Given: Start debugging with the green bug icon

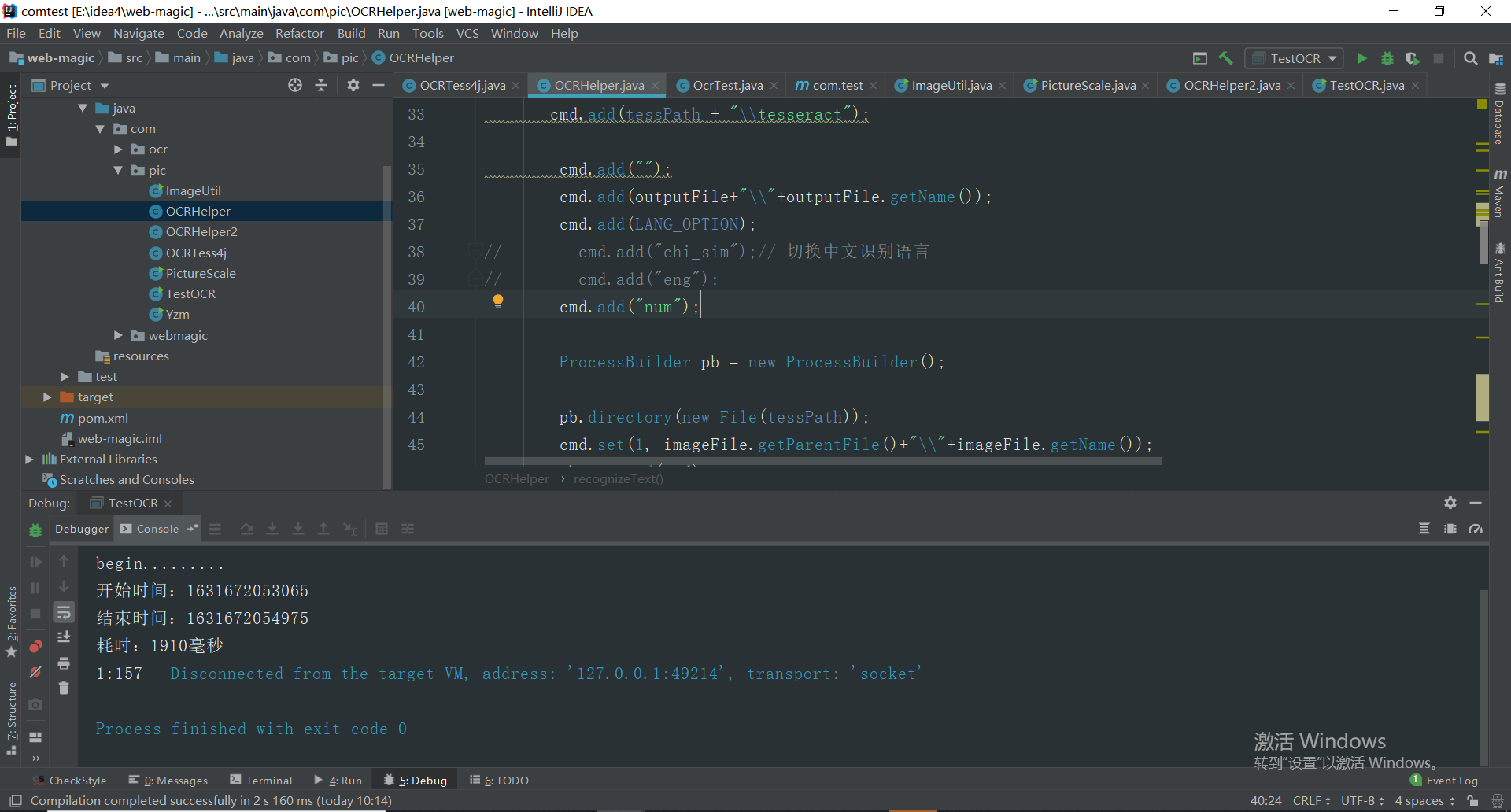Looking at the screenshot, I should (x=1387, y=58).
